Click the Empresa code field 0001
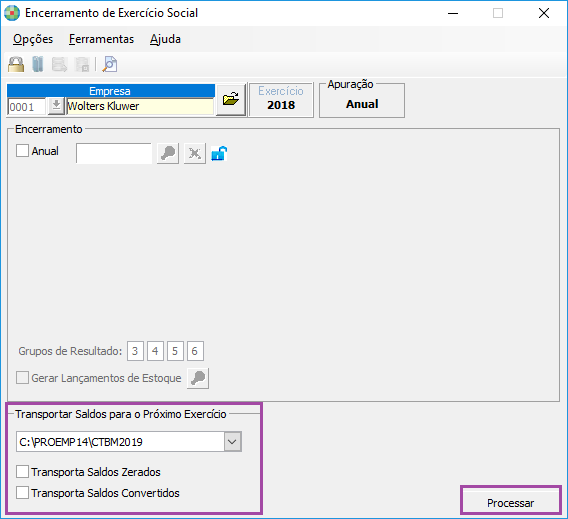This screenshot has height=519, width=568. click(27, 106)
